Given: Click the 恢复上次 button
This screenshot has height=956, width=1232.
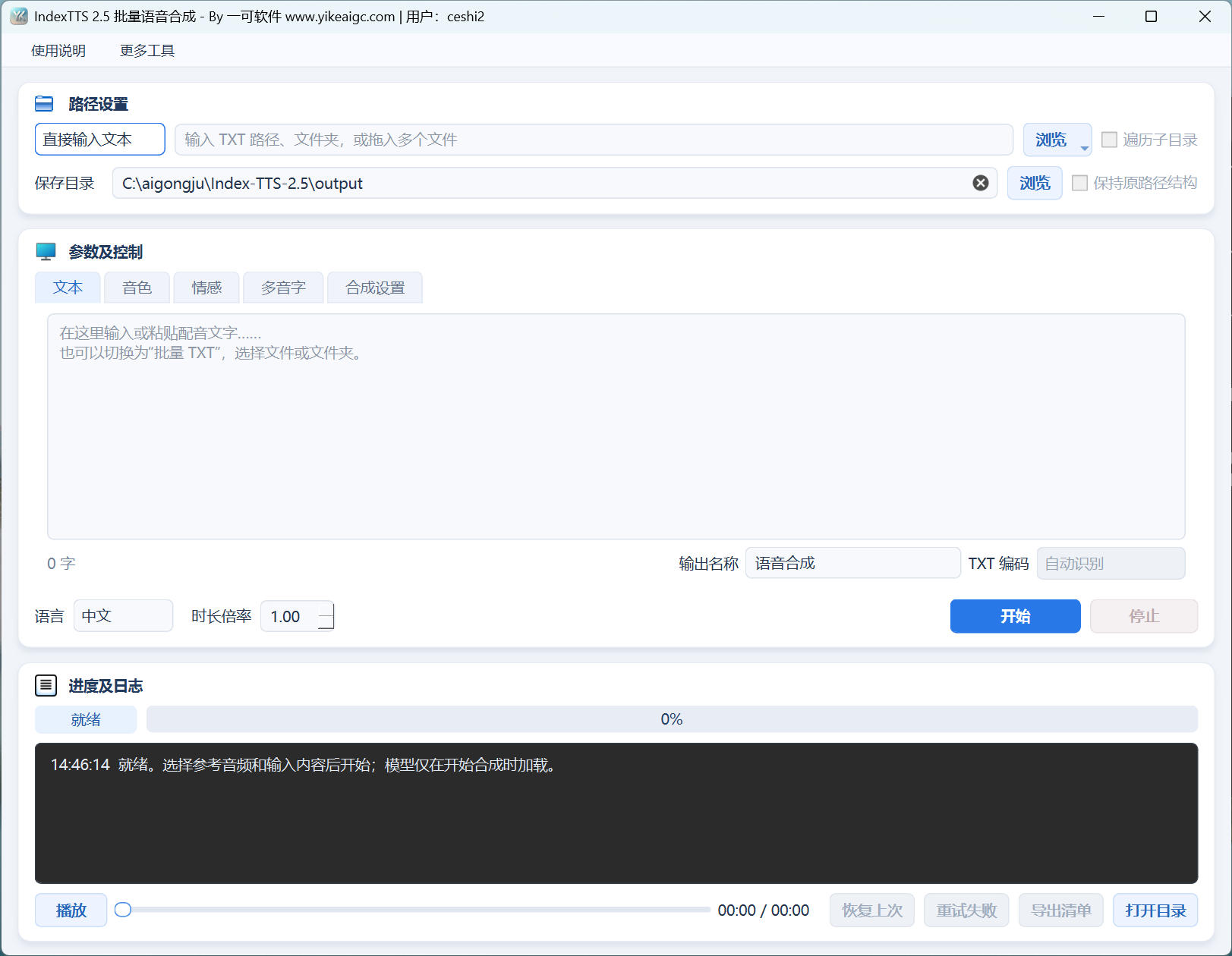Looking at the screenshot, I should click(x=872, y=910).
